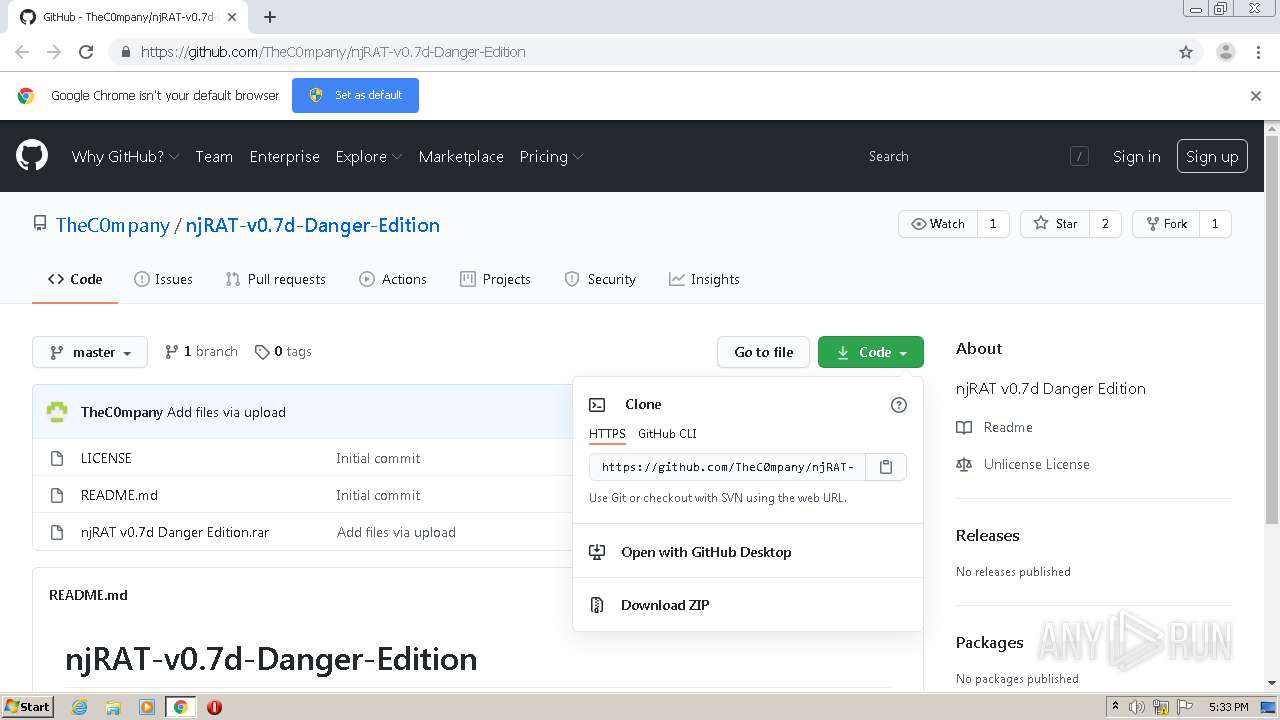Fork the repository
1280x720 pixels.
pos(1166,224)
